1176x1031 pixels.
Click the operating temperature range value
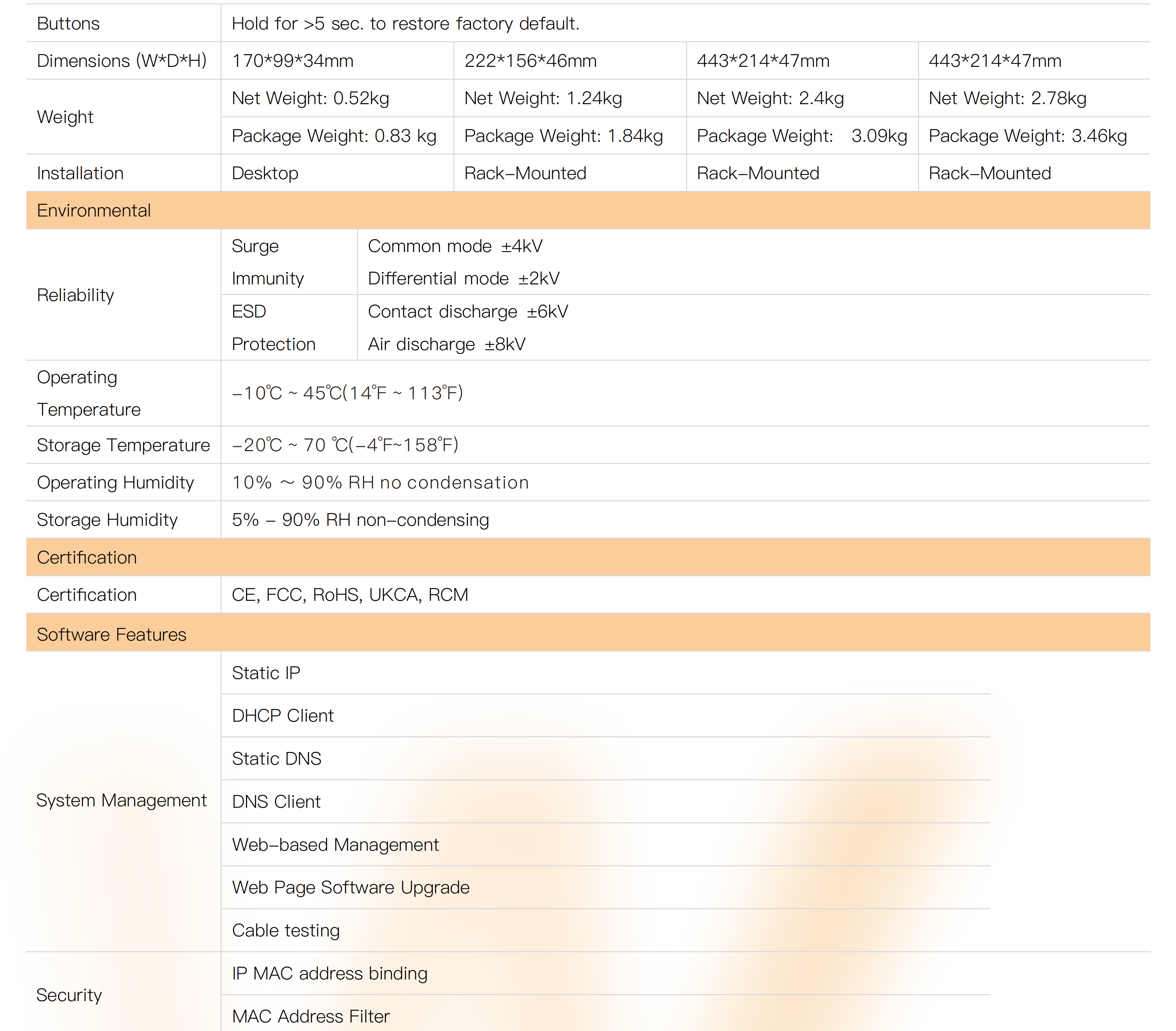click(x=347, y=393)
